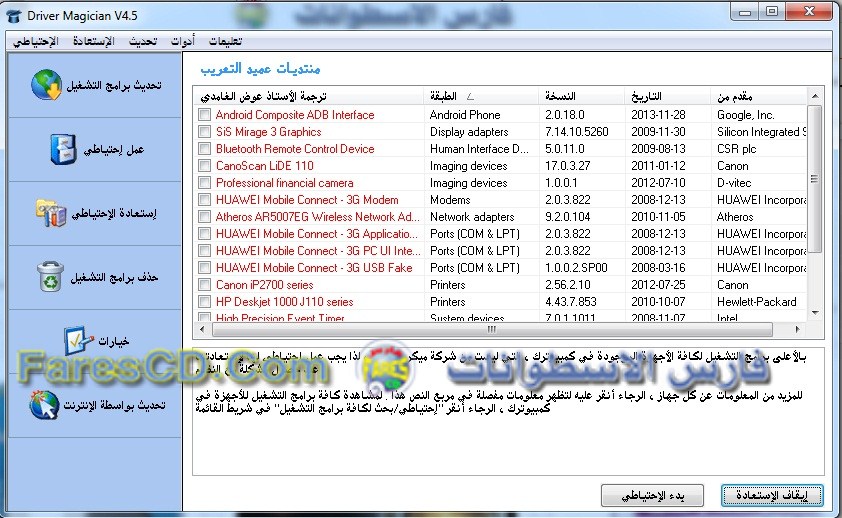The height and width of the screenshot is (518, 842).
Task: Click the globe Update Drivers sidebar icon
Action: (x=47, y=85)
